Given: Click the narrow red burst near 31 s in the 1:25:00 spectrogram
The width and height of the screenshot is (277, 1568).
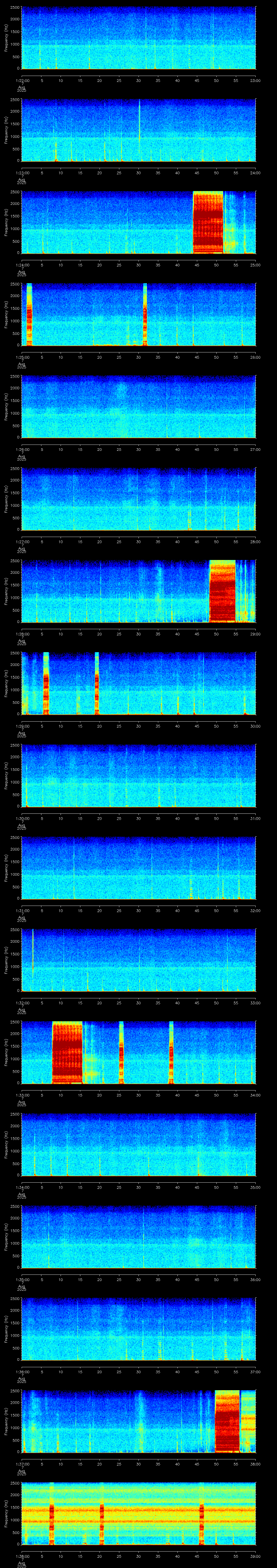Looking at the screenshot, I should [x=145, y=314].
